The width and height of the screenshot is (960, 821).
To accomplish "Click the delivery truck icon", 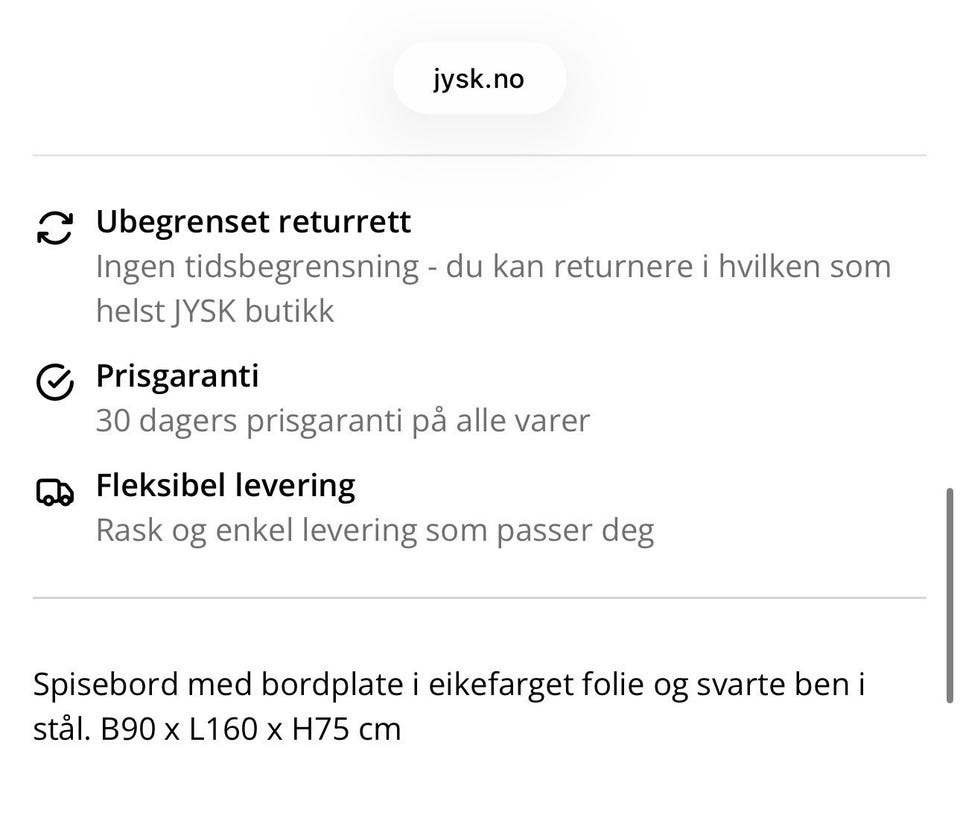I will tap(54, 492).
